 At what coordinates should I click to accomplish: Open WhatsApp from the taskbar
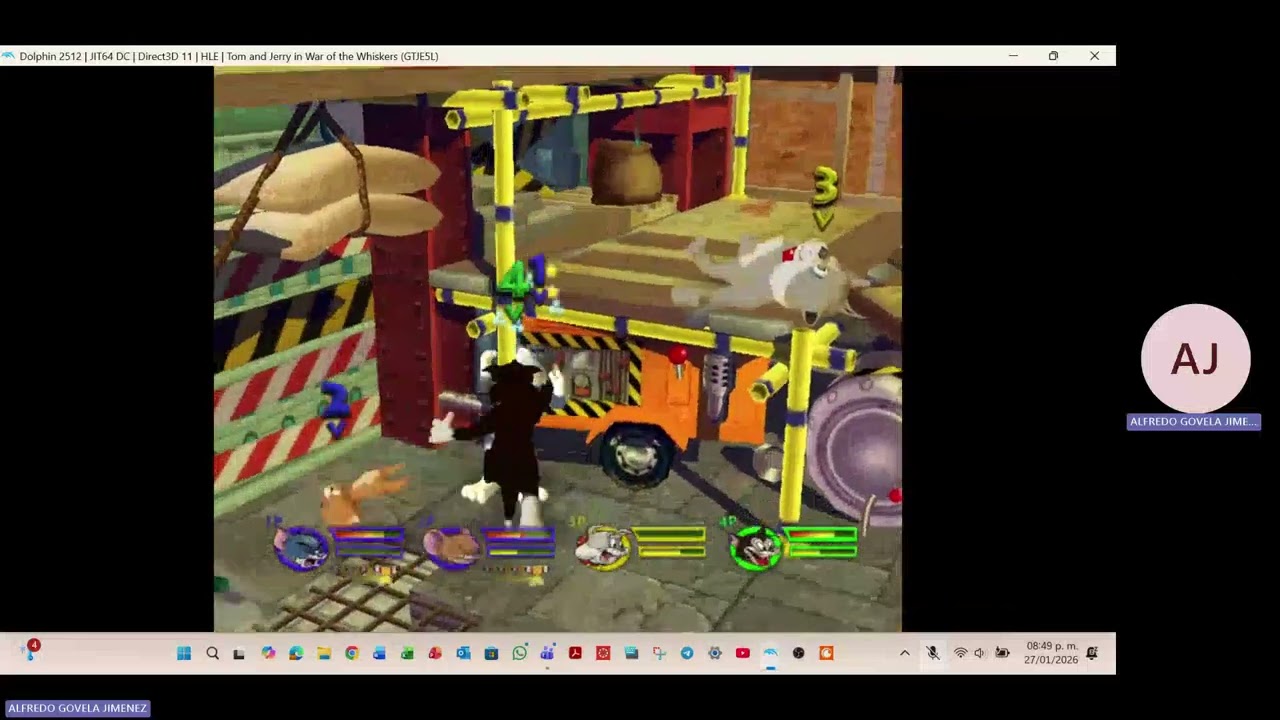519,653
